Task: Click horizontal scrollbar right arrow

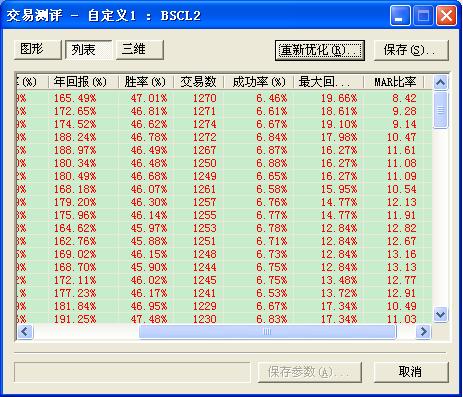Action: pyautogui.click(x=423, y=332)
